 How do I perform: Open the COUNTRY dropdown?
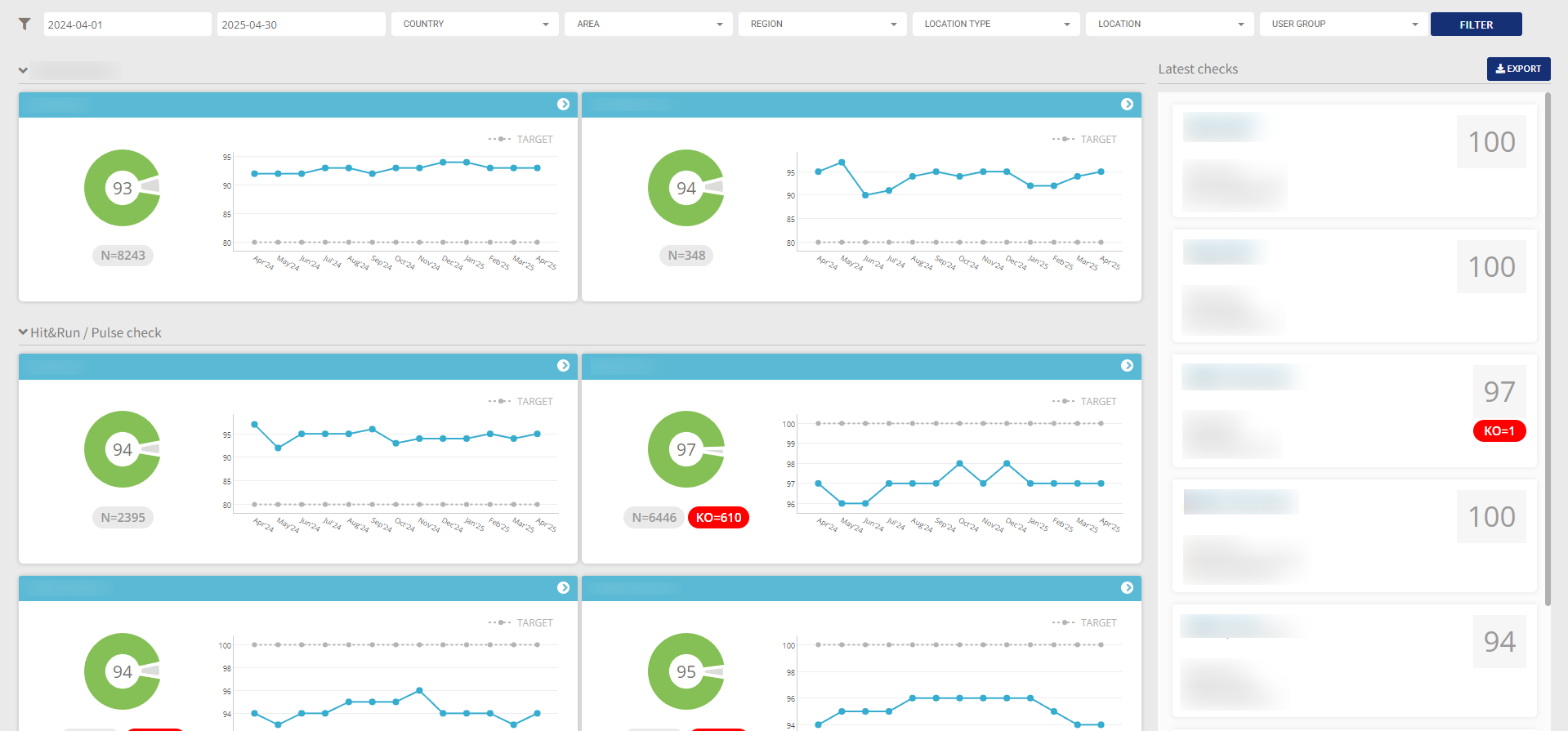click(475, 24)
